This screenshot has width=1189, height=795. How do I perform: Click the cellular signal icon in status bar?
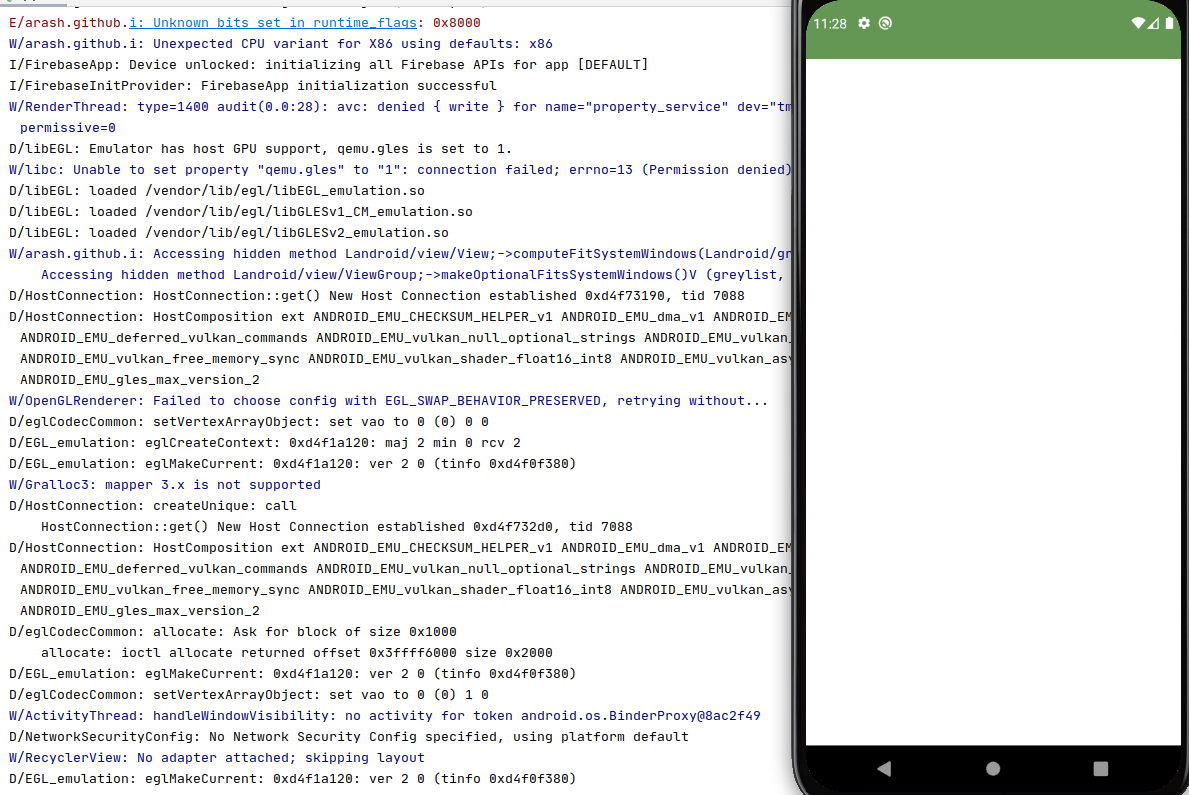(1153, 24)
